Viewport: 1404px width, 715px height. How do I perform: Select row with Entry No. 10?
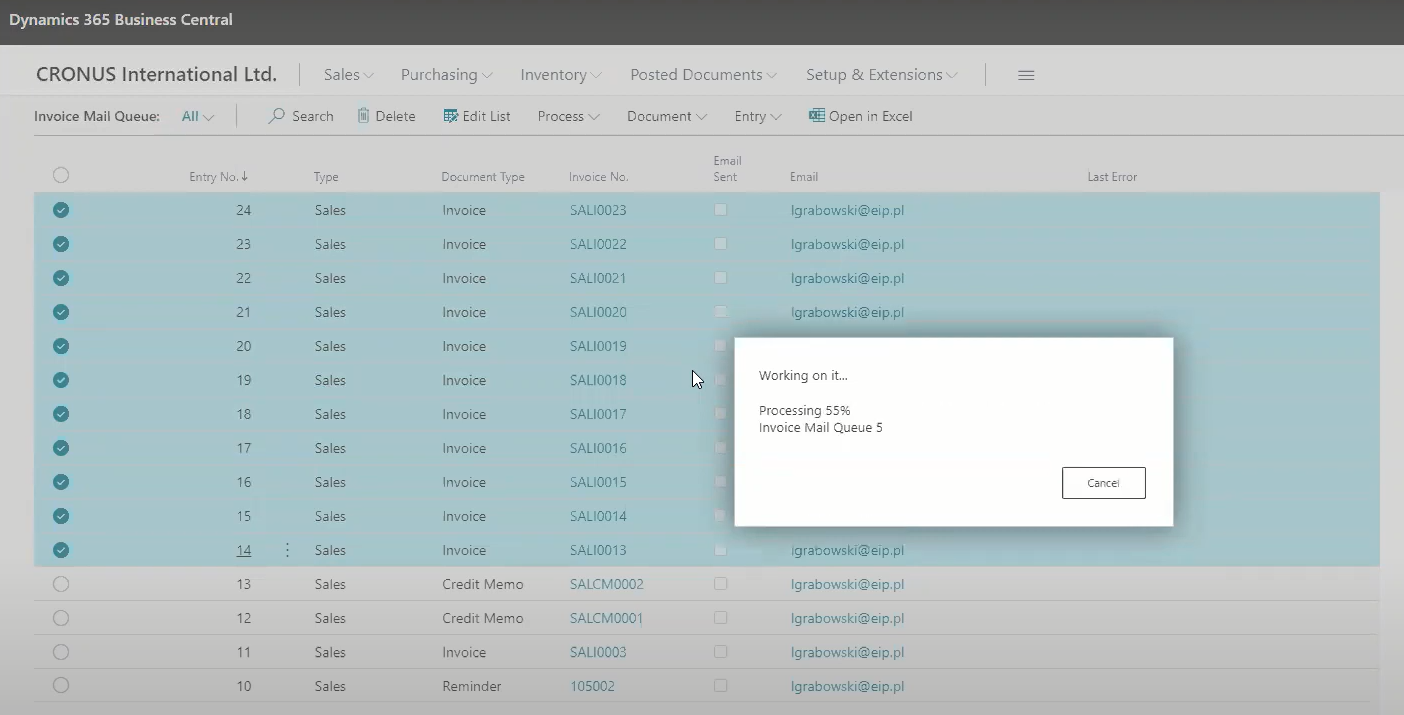point(61,686)
